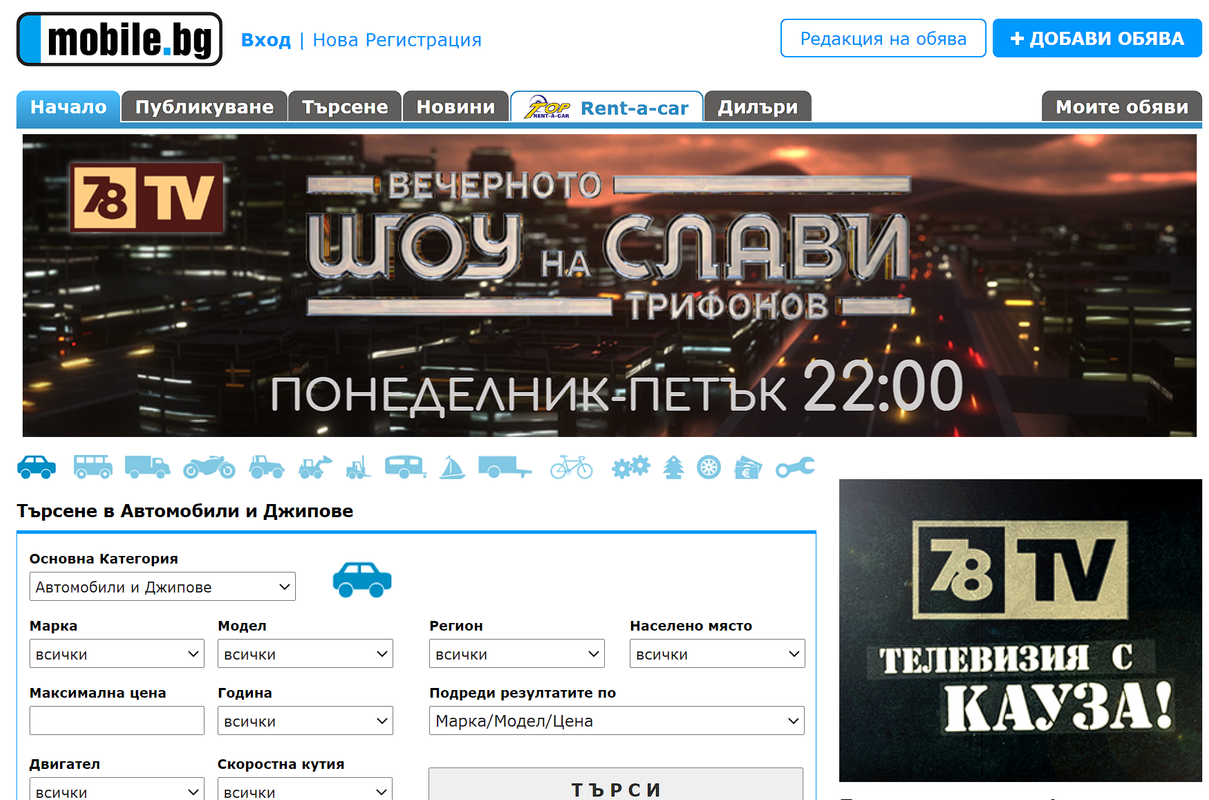The width and height of the screenshot is (1209, 800).
Task: Click the Вход login link
Action: pos(266,40)
